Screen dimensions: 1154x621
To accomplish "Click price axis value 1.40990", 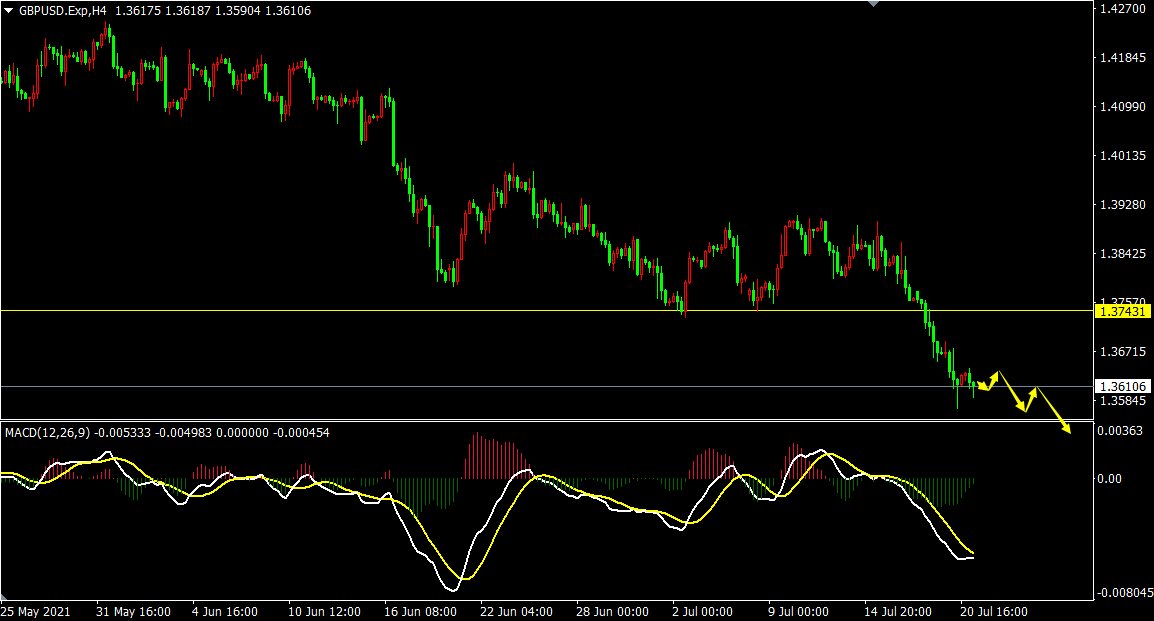I will tap(1122, 107).
